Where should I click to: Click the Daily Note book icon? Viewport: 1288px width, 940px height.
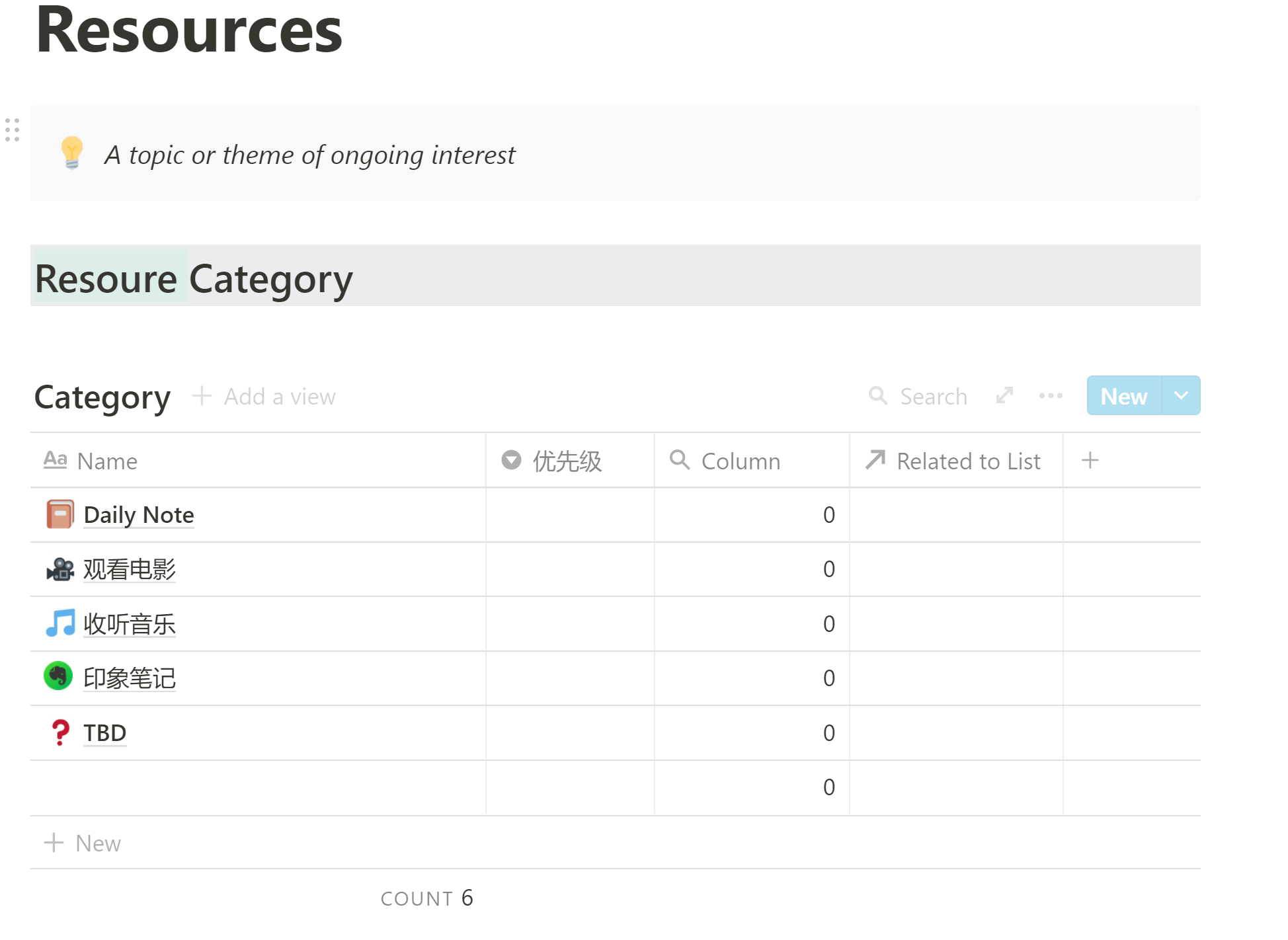point(60,514)
